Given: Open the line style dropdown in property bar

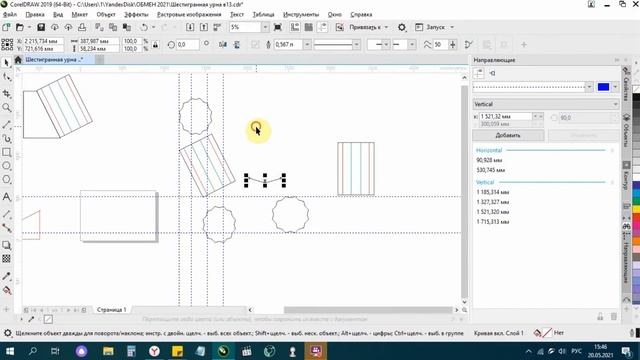Looking at the screenshot, I should (356, 44).
